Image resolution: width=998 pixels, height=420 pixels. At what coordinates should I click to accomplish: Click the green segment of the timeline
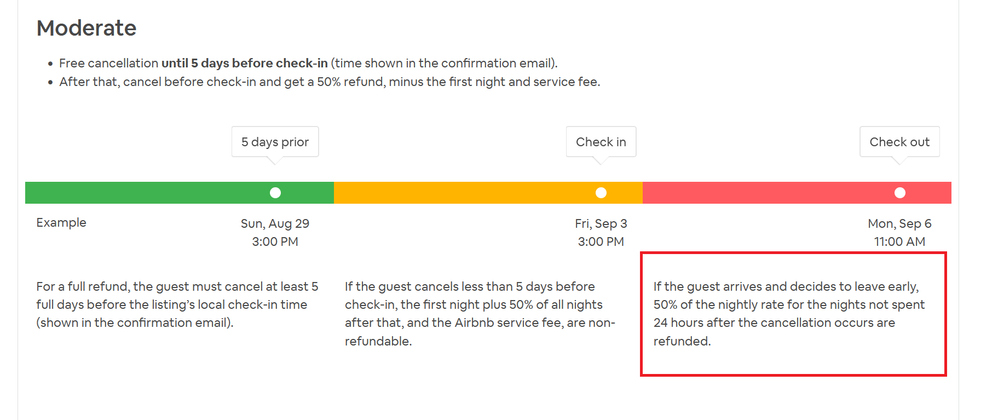click(150, 193)
